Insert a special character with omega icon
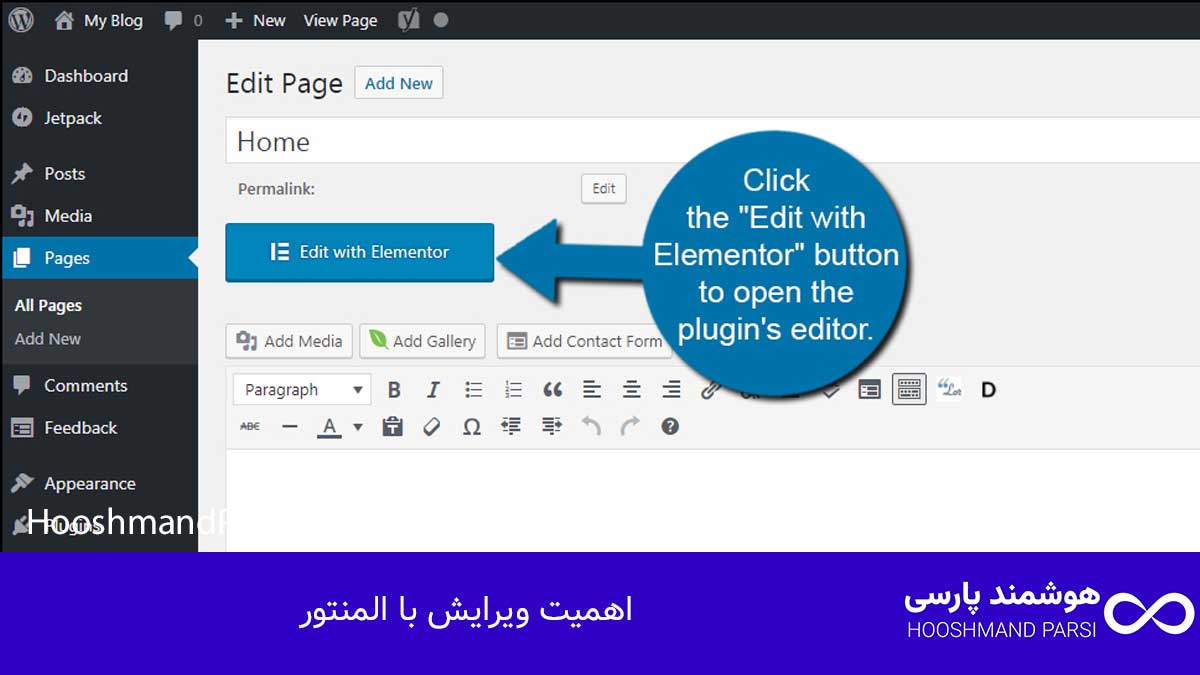This screenshot has height=675, width=1200. (472, 427)
